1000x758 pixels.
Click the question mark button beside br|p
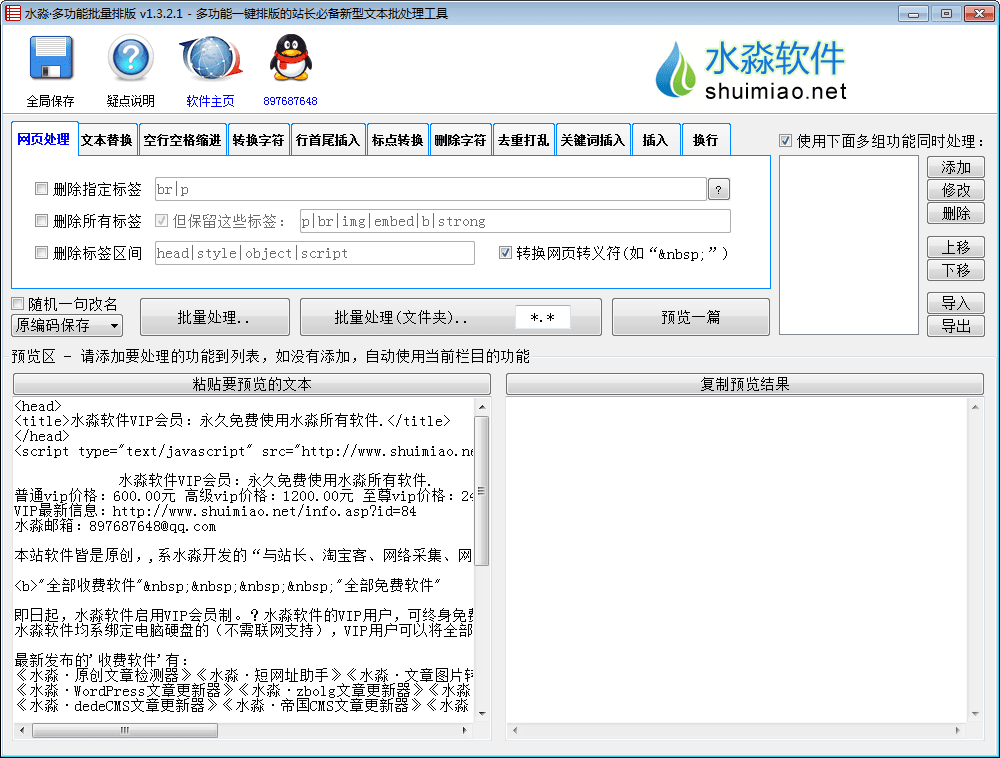tap(719, 190)
